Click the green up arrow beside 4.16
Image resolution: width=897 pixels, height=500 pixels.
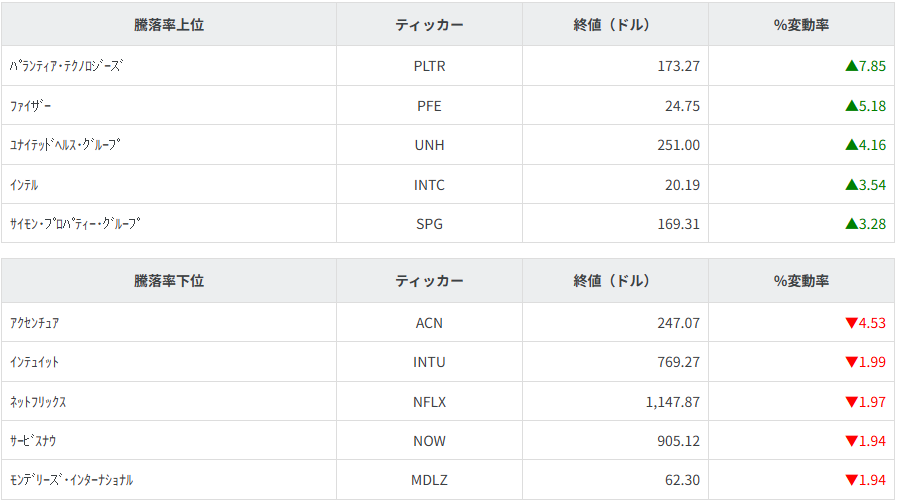tap(851, 145)
